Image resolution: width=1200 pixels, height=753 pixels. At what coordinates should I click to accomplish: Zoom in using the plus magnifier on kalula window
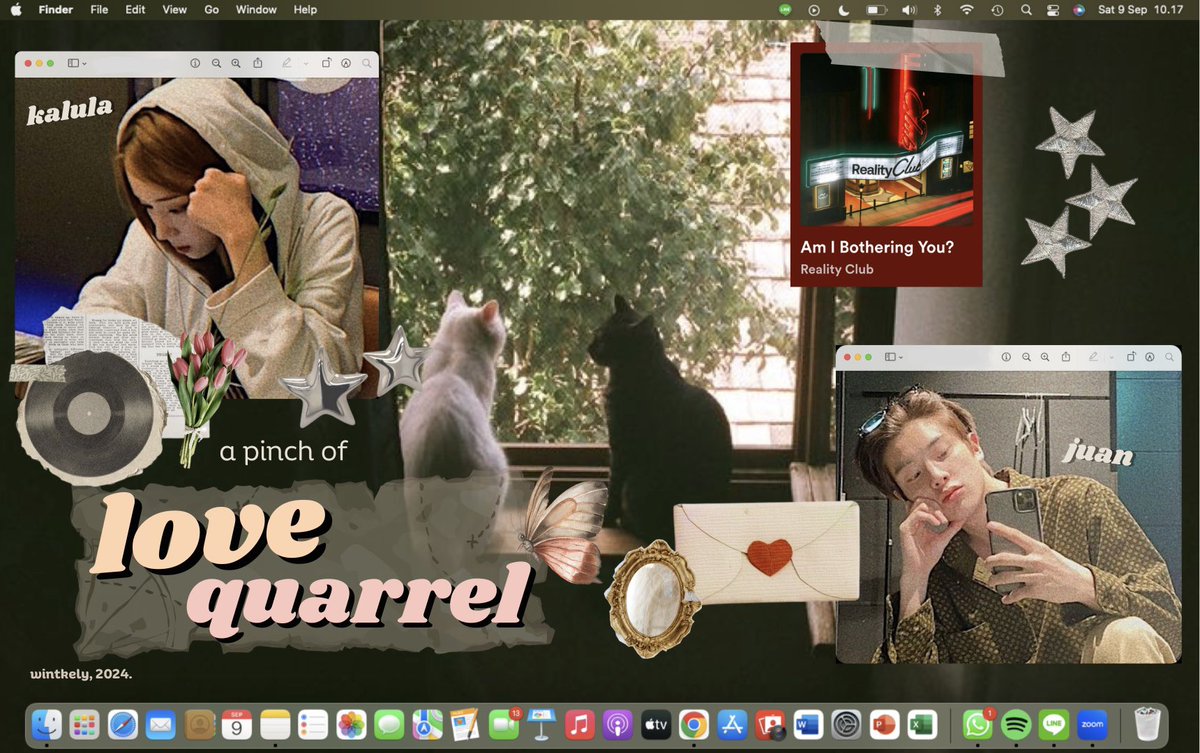[x=236, y=63]
